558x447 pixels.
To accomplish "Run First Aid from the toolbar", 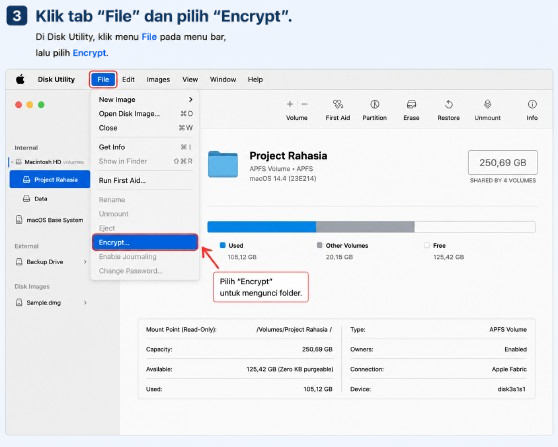I will point(338,110).
